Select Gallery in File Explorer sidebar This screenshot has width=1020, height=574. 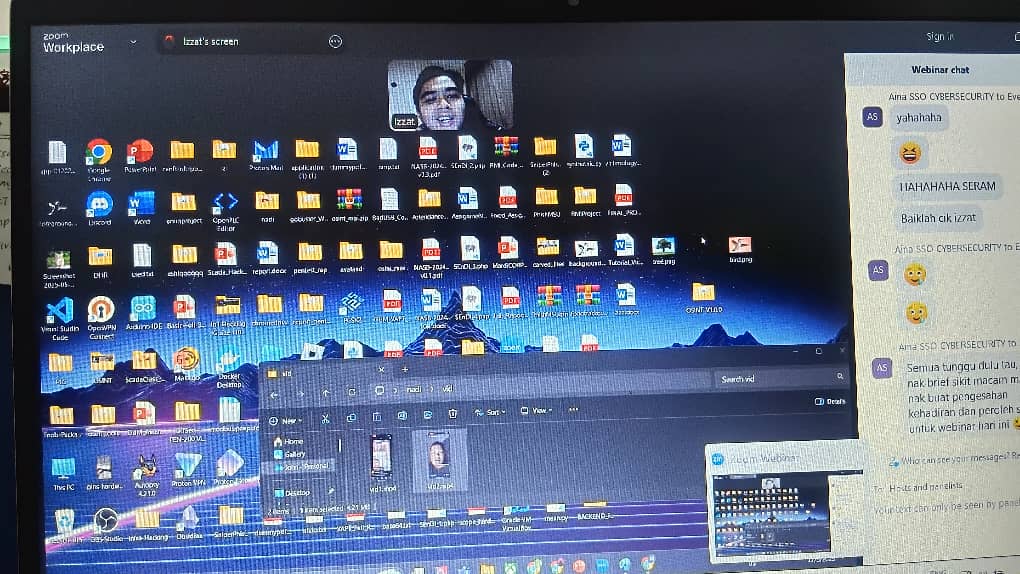(x=289, y=454)
